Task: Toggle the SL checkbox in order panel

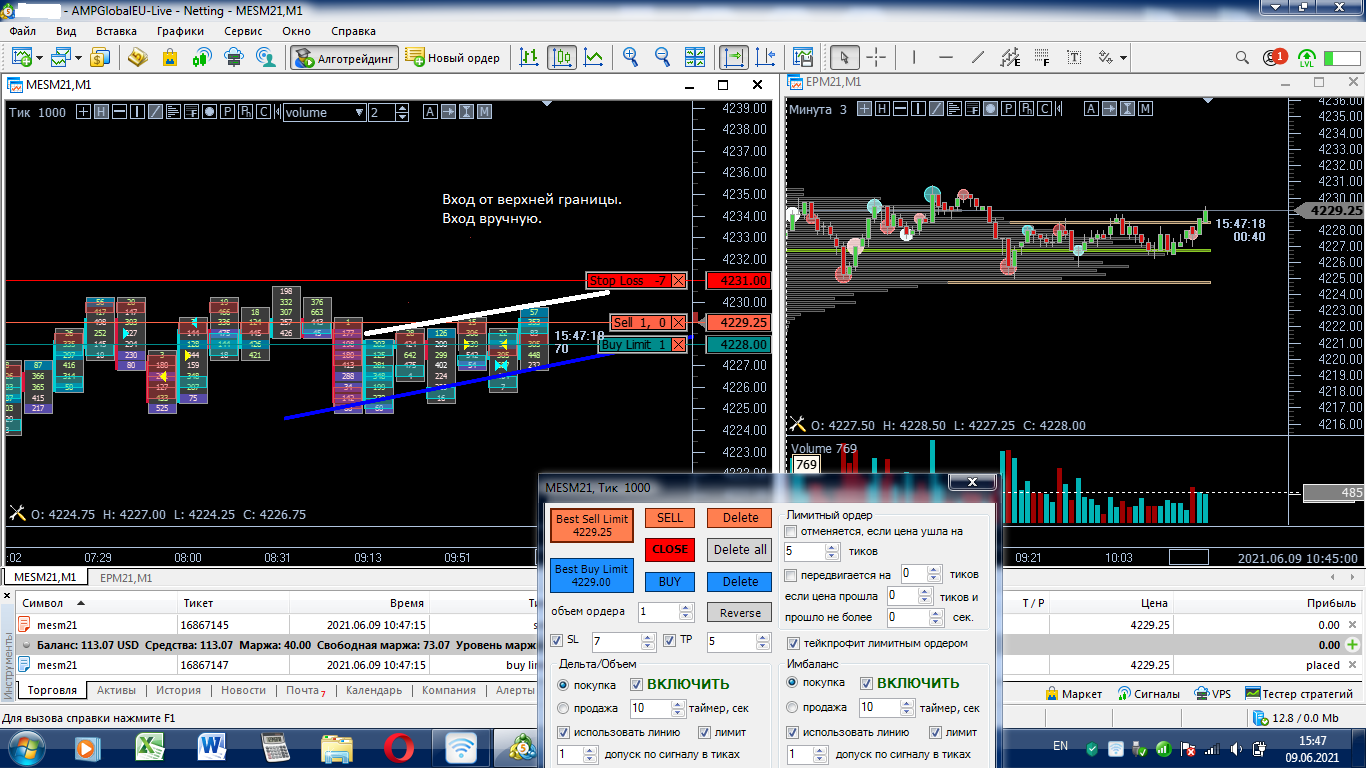Action: pos(557,640)
